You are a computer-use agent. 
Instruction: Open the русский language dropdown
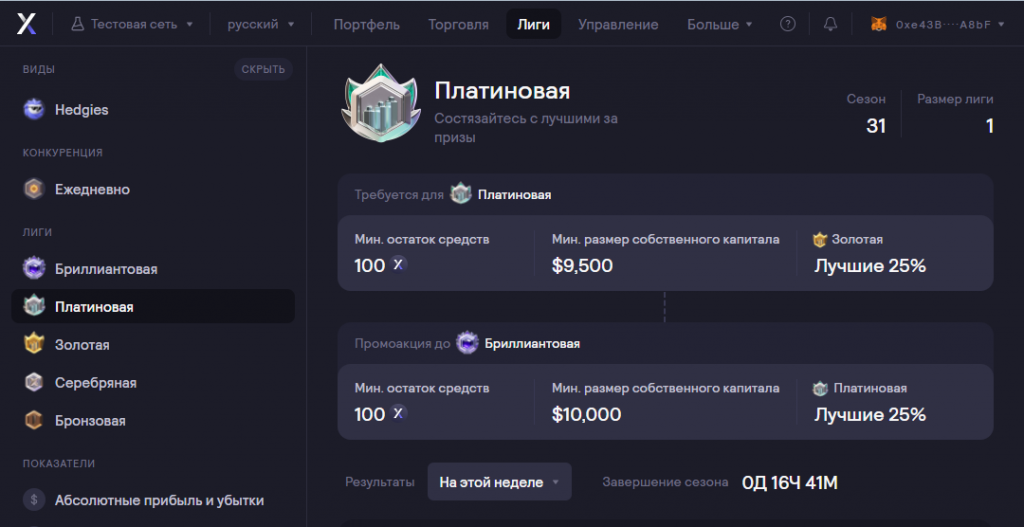coord(261,24)
